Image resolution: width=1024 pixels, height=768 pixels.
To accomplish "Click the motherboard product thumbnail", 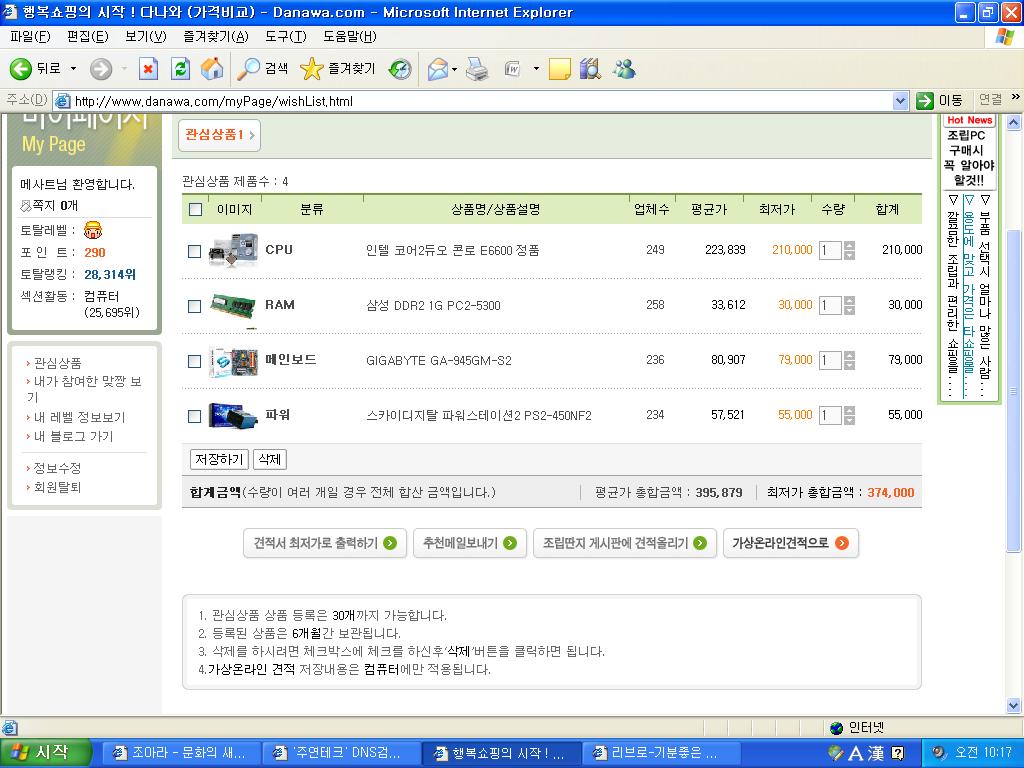I will (233, 360).
